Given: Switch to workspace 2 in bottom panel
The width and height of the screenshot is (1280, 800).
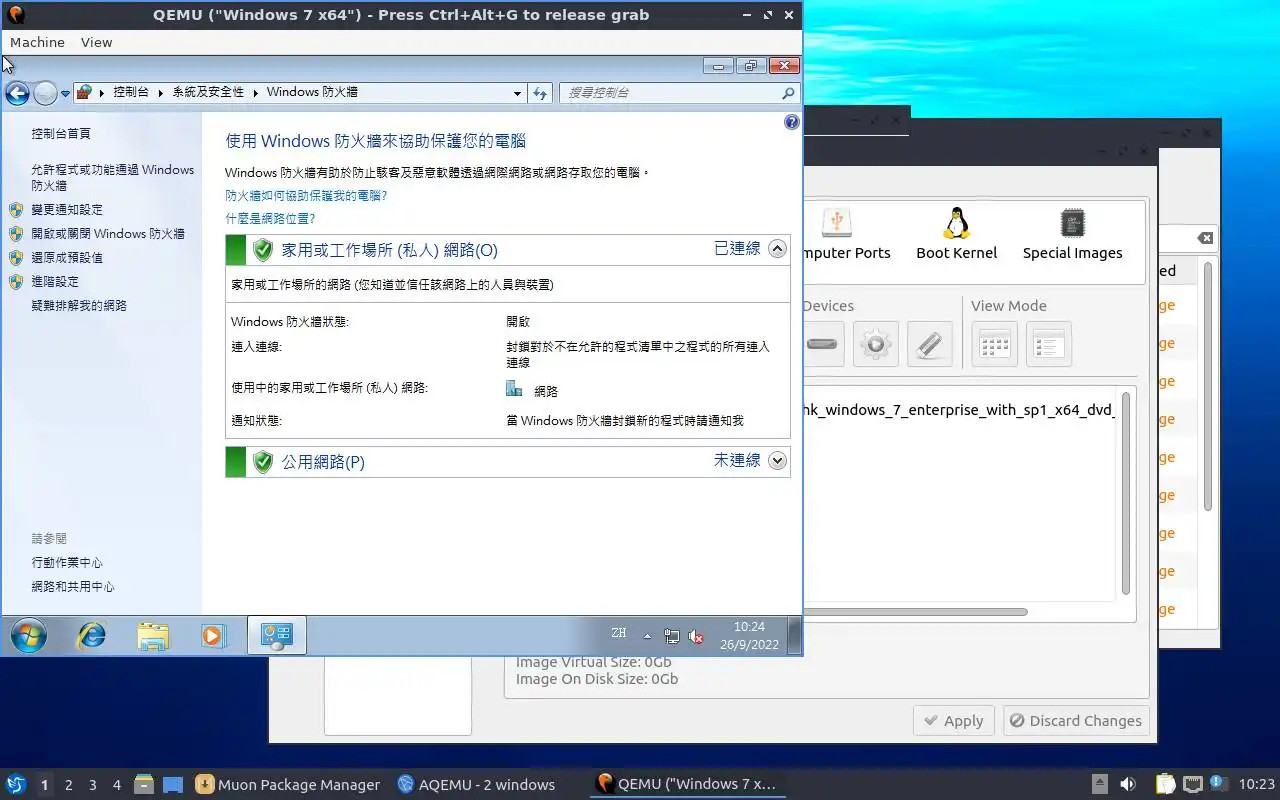Looking at the screenshot, I should 69,785.
